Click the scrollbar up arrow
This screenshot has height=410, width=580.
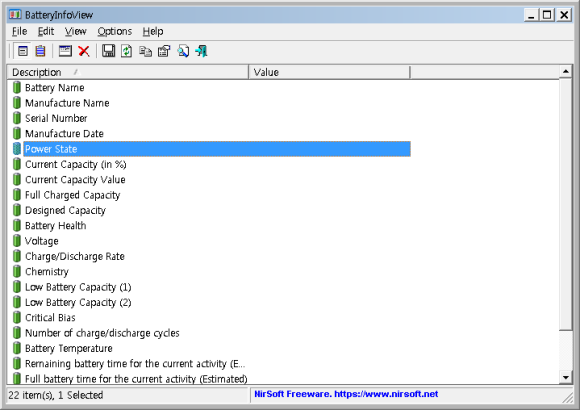(566, 71)
